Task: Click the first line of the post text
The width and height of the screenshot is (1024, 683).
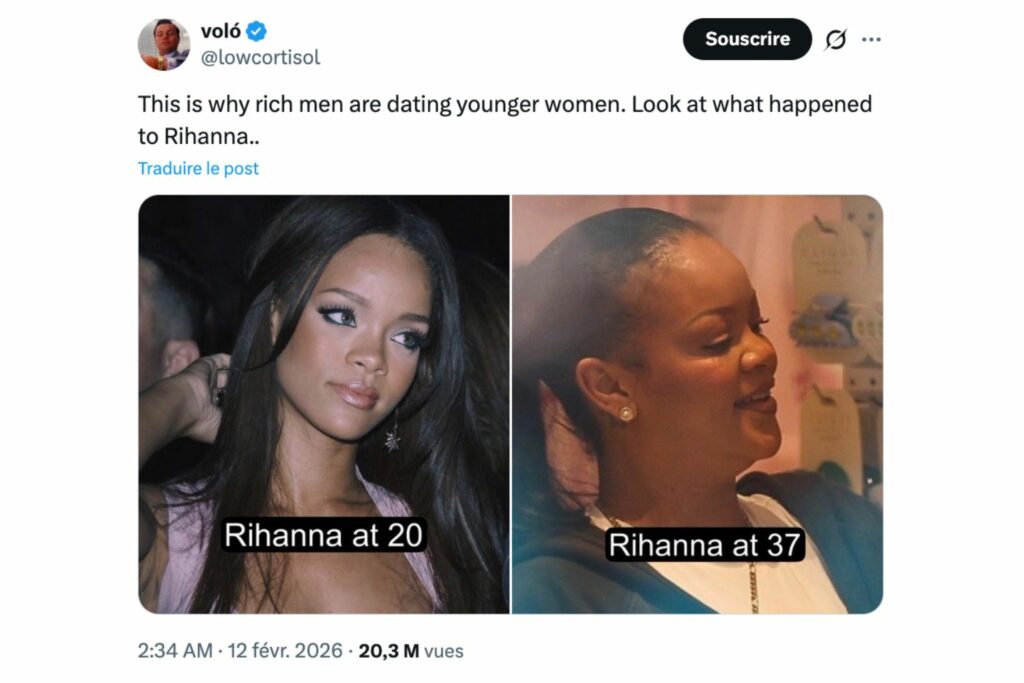Action: coord(505,104)
